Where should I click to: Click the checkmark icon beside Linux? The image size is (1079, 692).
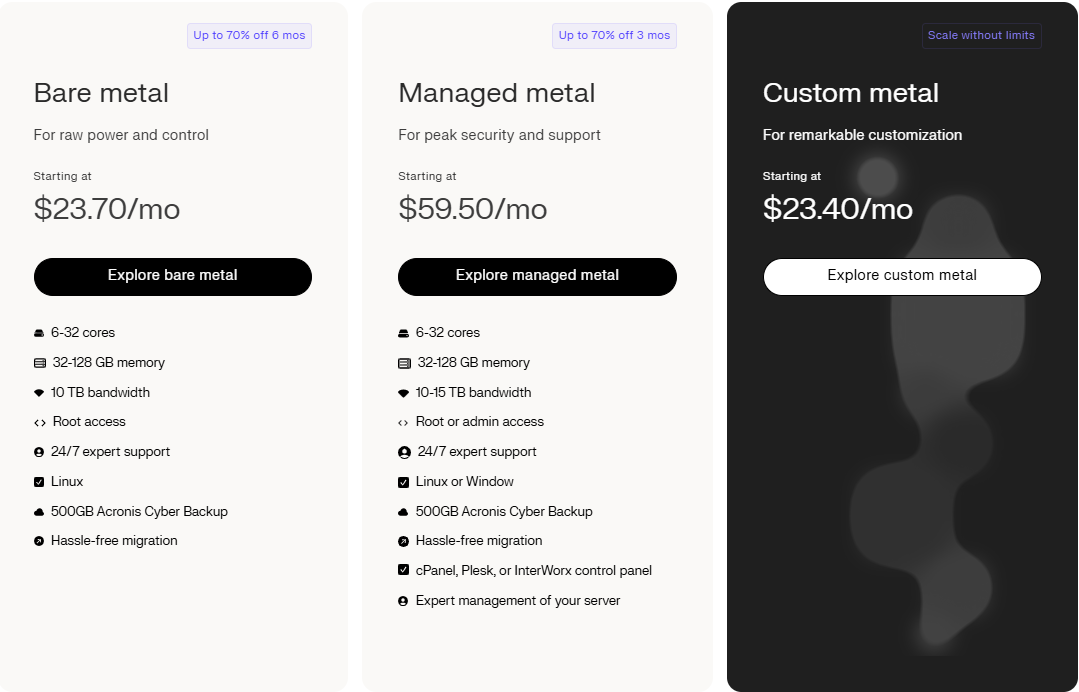coord(39,482)
